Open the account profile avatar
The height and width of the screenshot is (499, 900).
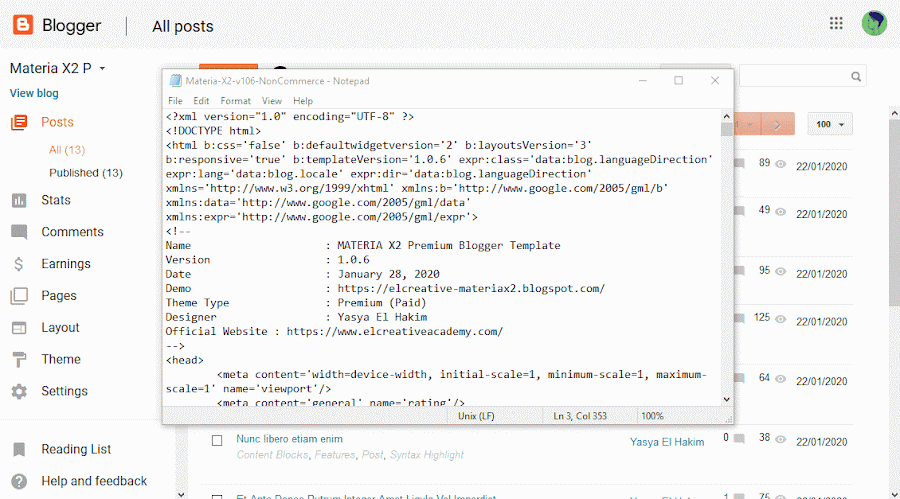click(874, 23)
